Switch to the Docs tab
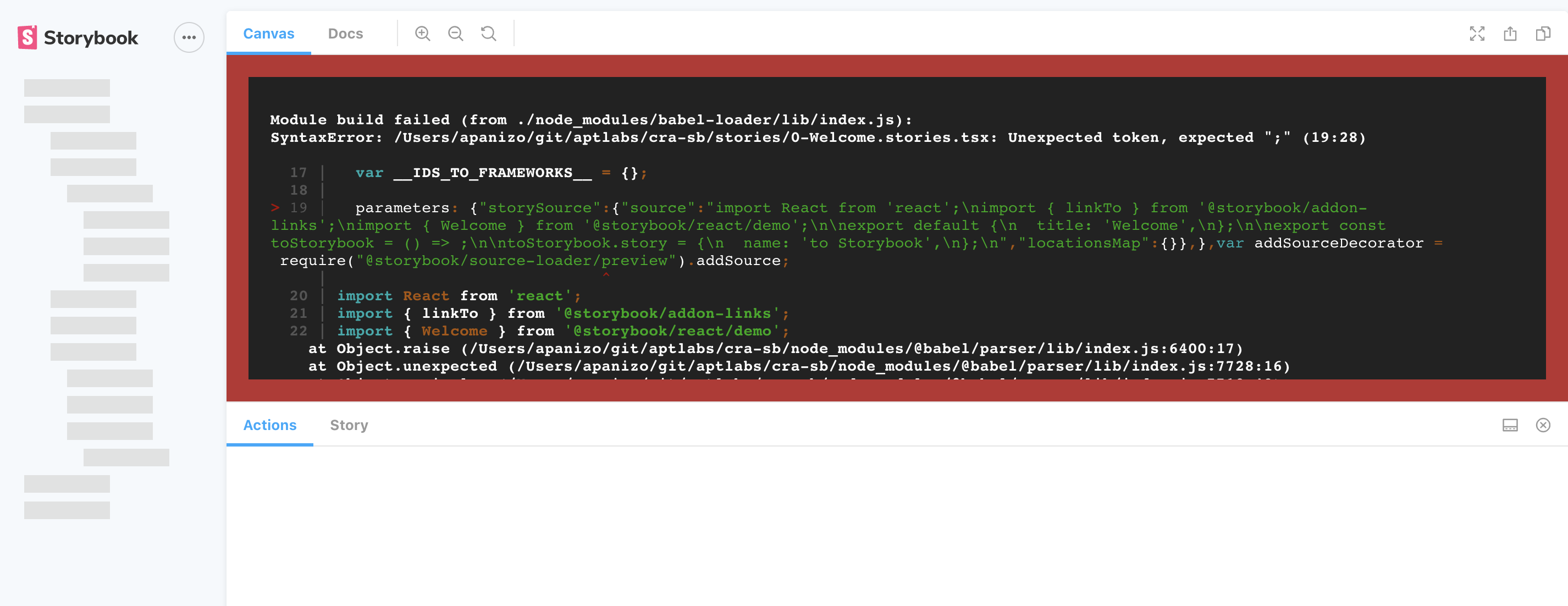The width and height of the screenshot is (1568, 606). [x=345, y=34]
